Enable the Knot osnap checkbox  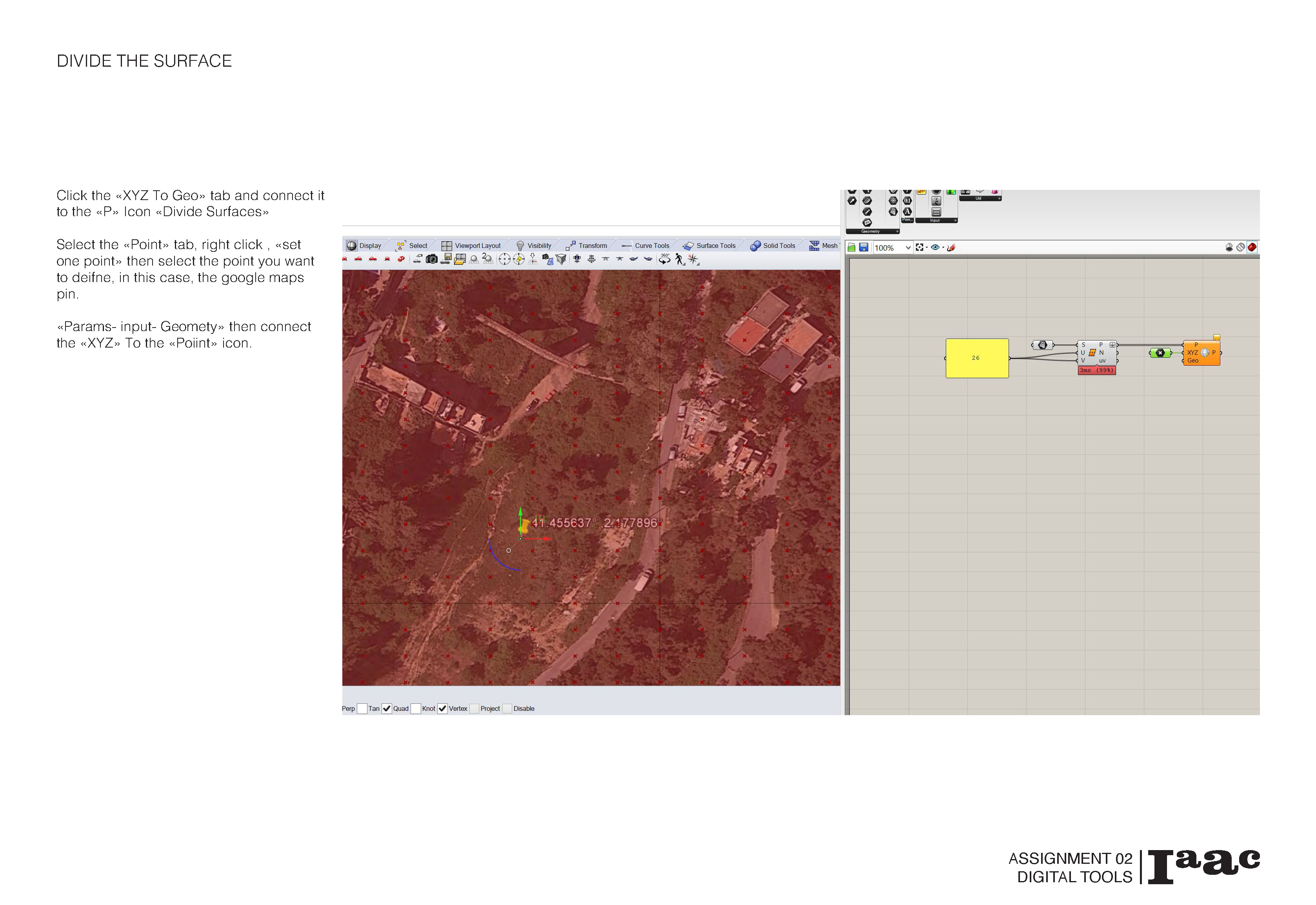coord(415,708)
